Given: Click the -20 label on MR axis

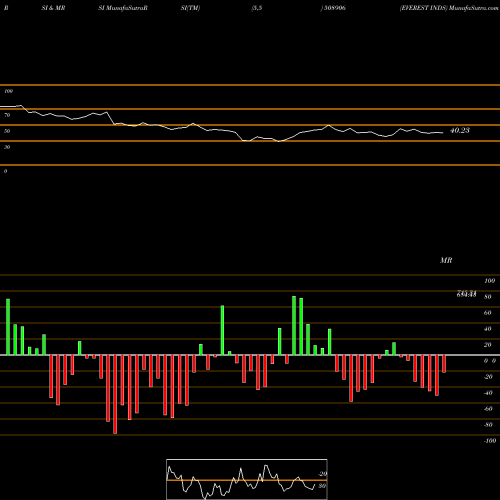Looking at the screenshot, I should click(x=488, y=377).
